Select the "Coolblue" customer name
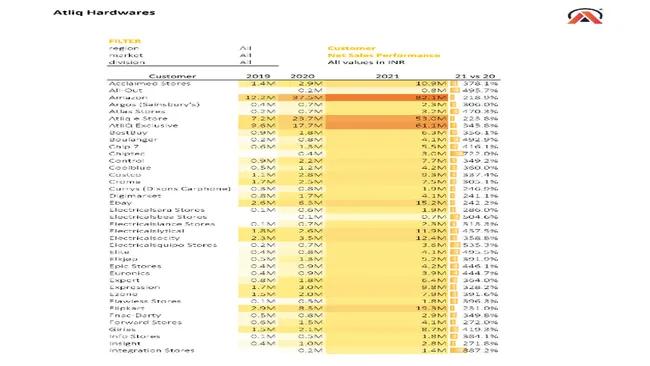Screen dimensions: 650x366 [x=130, y=168]
